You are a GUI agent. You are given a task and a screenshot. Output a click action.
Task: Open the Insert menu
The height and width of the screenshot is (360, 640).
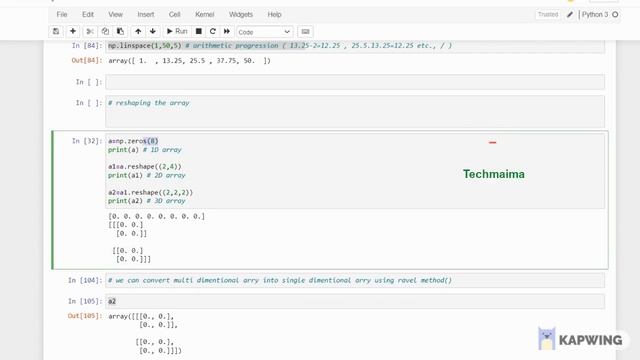[x=146, y=14]
